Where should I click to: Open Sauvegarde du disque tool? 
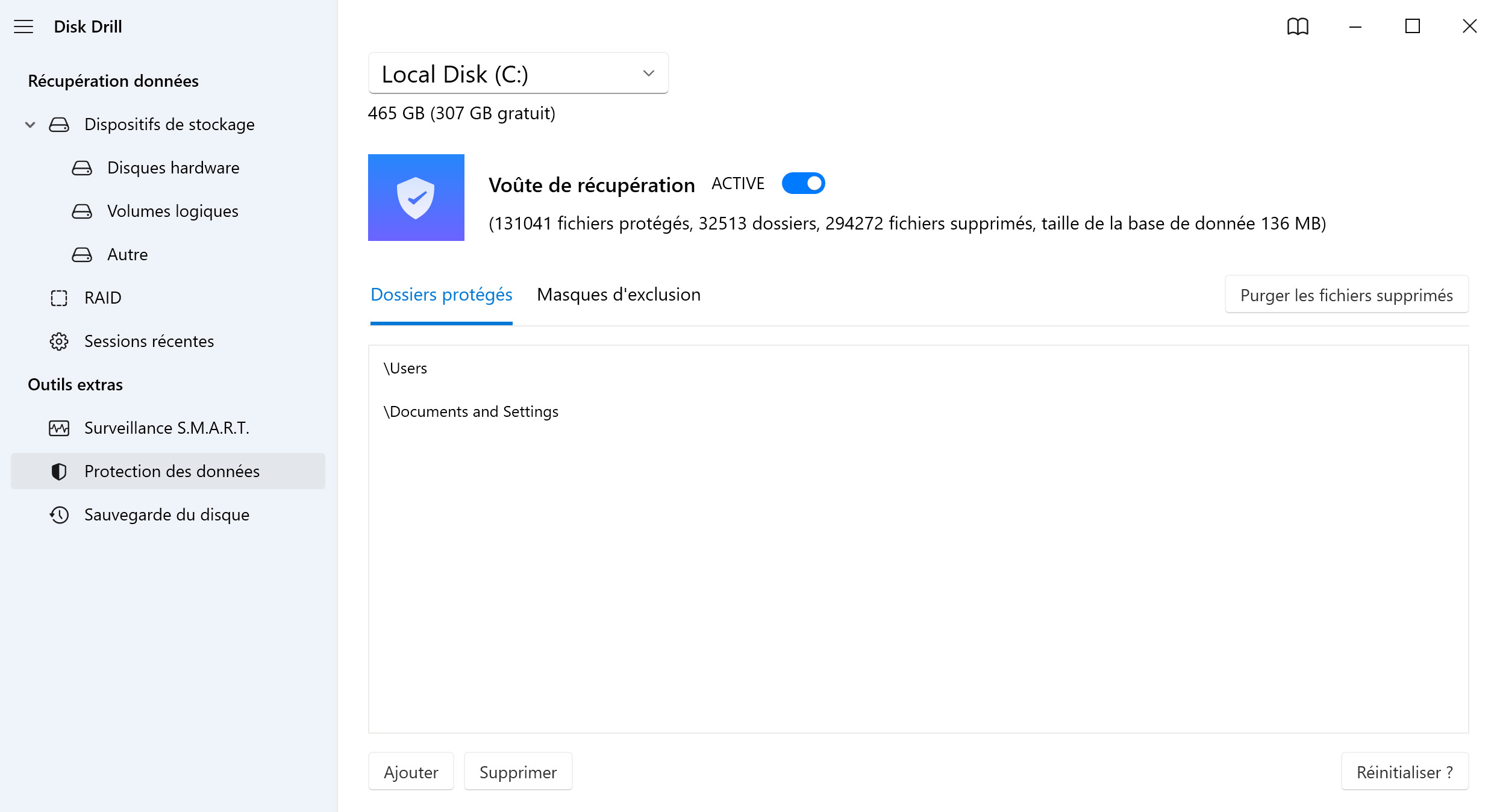point(169,515)
